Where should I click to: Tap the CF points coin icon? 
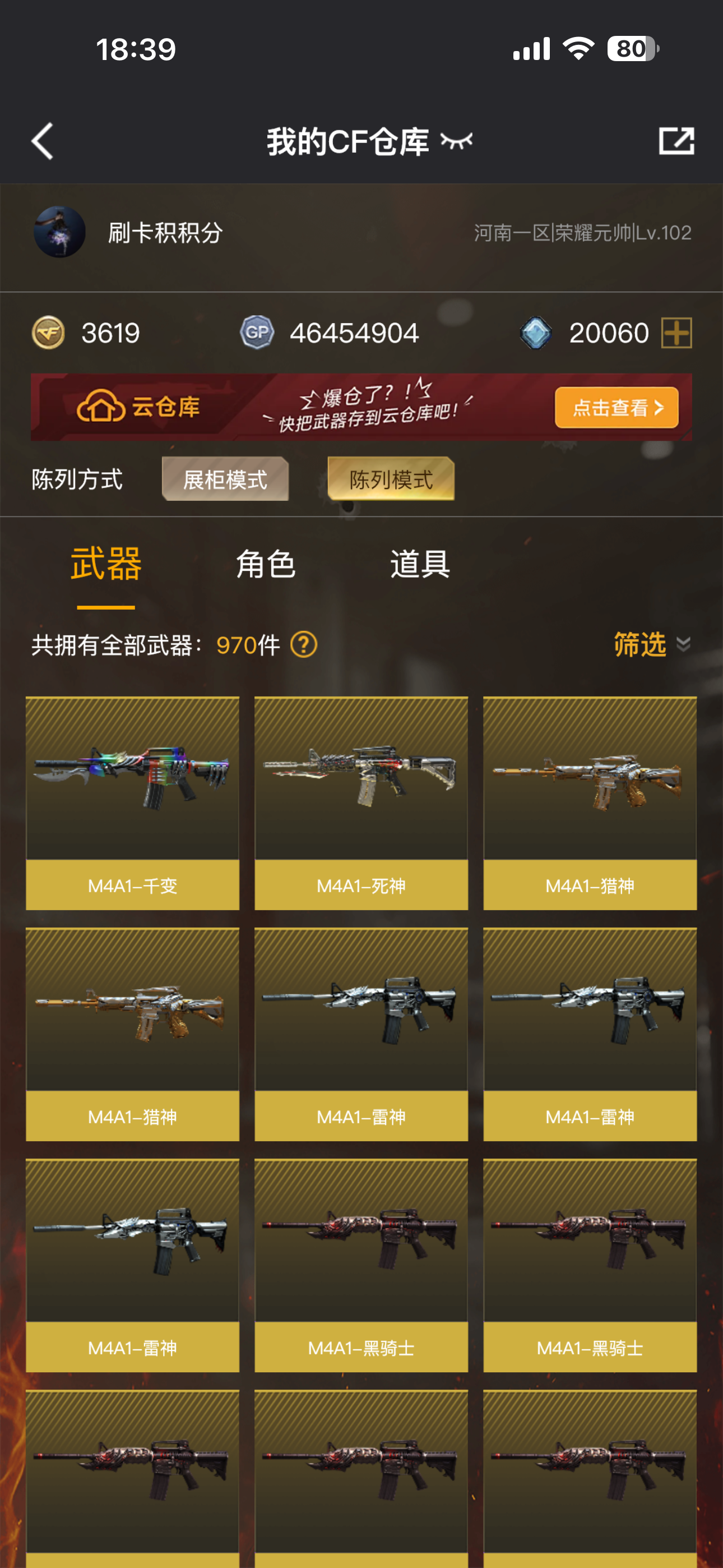coord(48,333)
